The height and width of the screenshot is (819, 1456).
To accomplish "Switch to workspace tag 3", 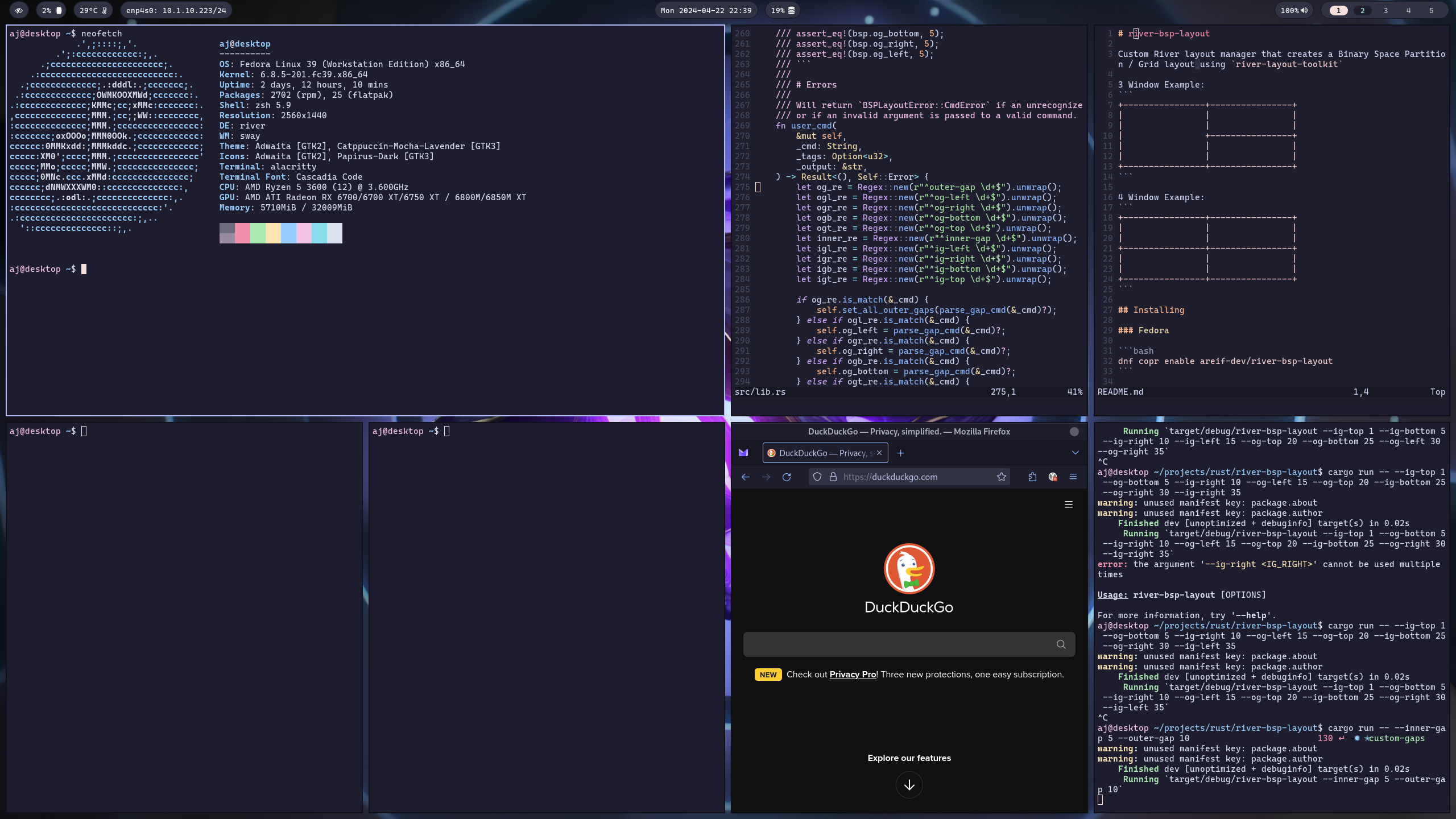I will pos(1385,10).
